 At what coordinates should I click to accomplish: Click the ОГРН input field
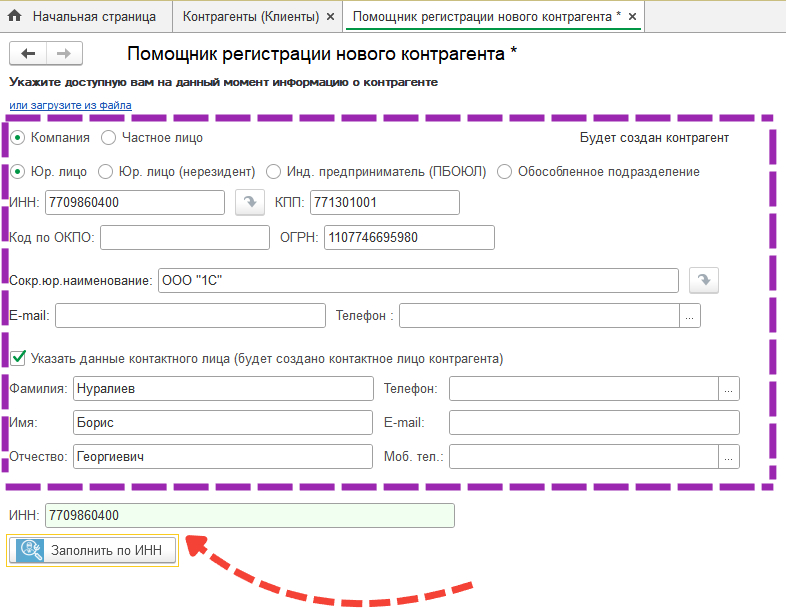(x=409, y=238)
